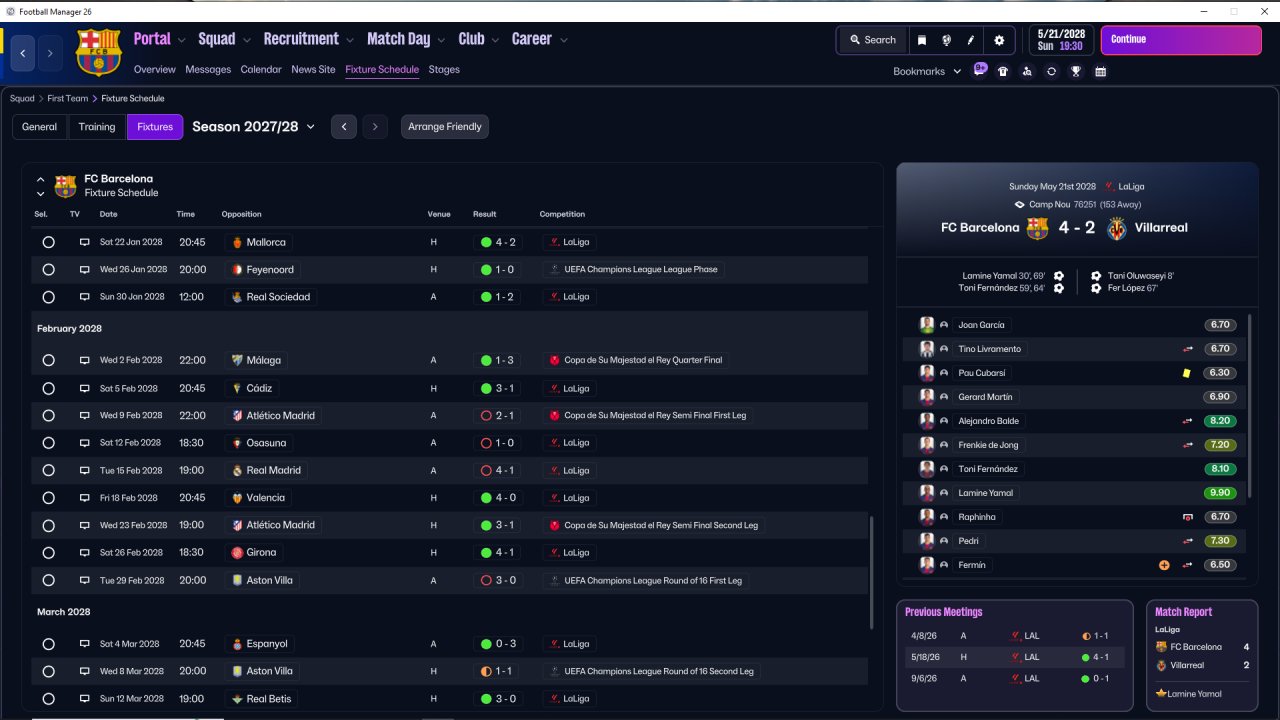
Task: Open the Overview sub-menu item
Action: click(155, 70)
